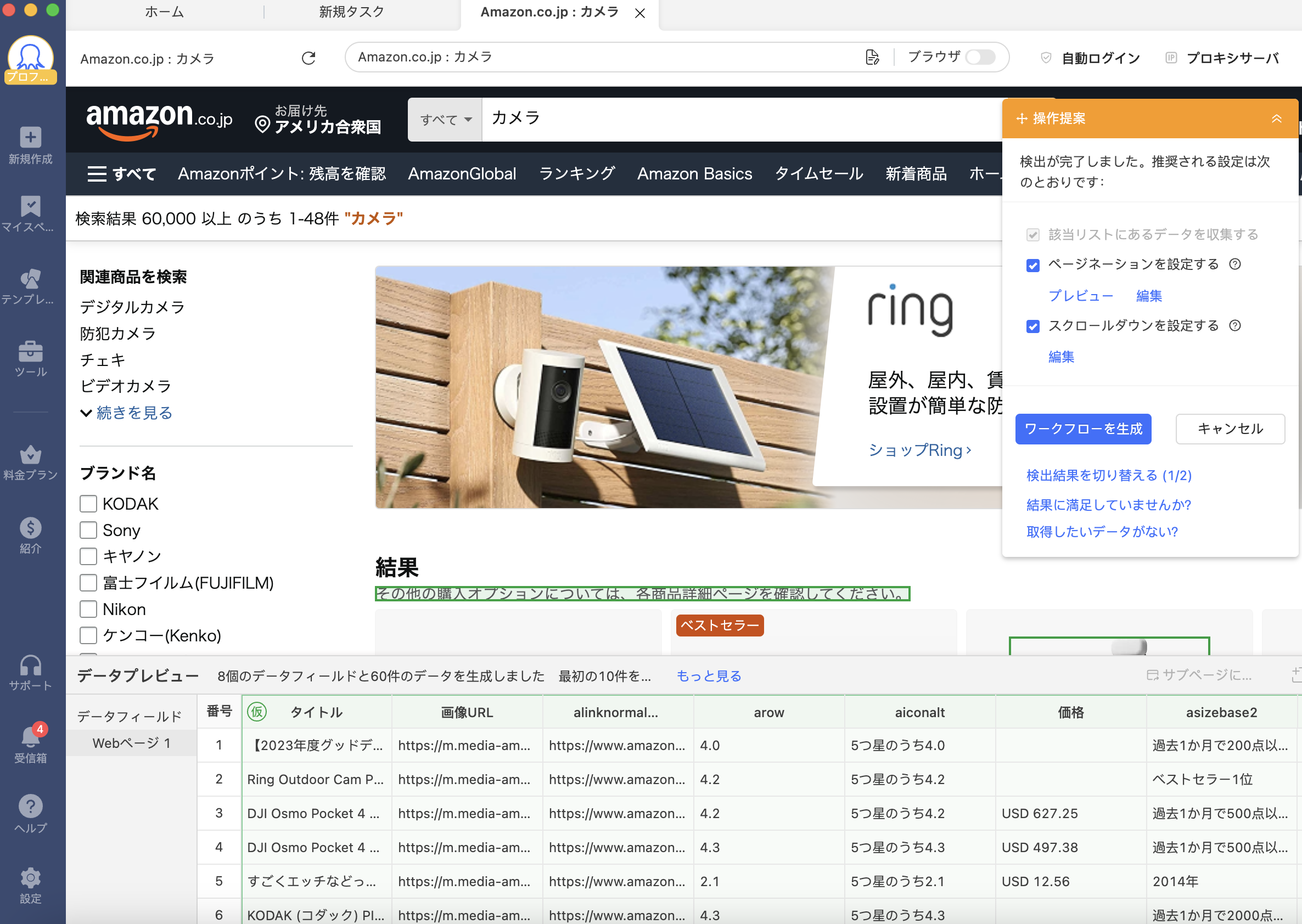Open Amazon Basics nav item
This screenshot has height=924, width=1302.
694,173
